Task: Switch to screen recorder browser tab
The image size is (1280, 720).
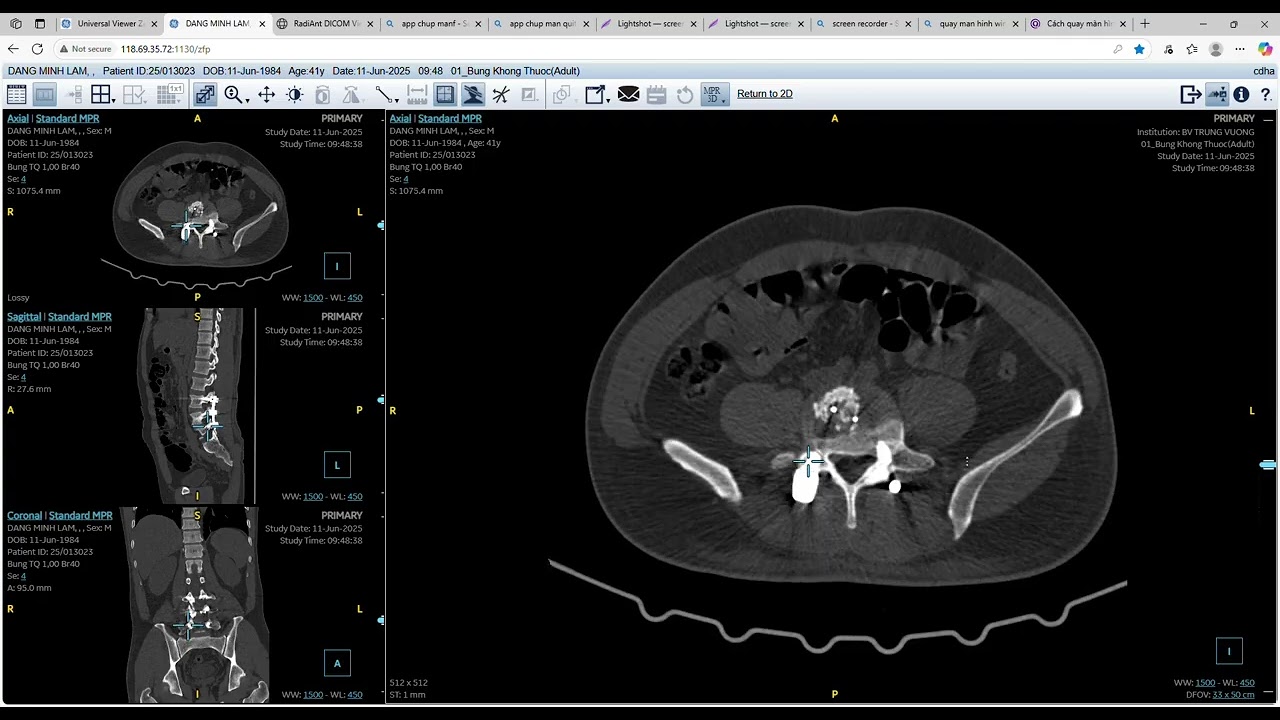Action: (x=864, y=23)
